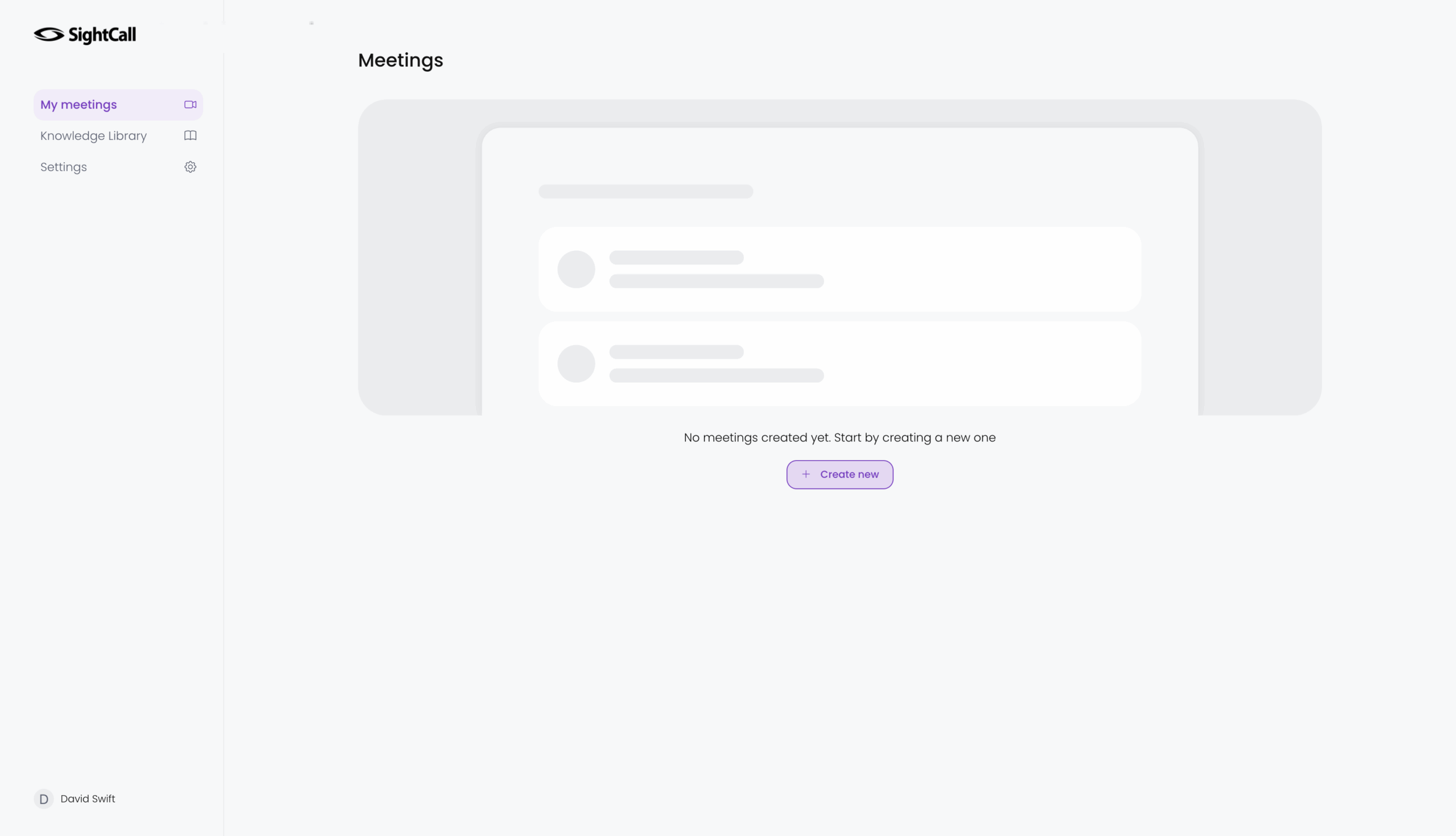Click the SightCall wordmark text
Viewport: 1456px width, 836px height.
[102, 35]
